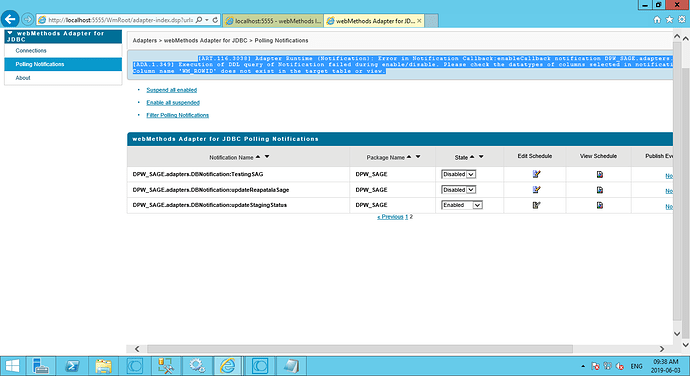690x376 pixels.
Task: Sort State column descending
Action: point(481,157)
